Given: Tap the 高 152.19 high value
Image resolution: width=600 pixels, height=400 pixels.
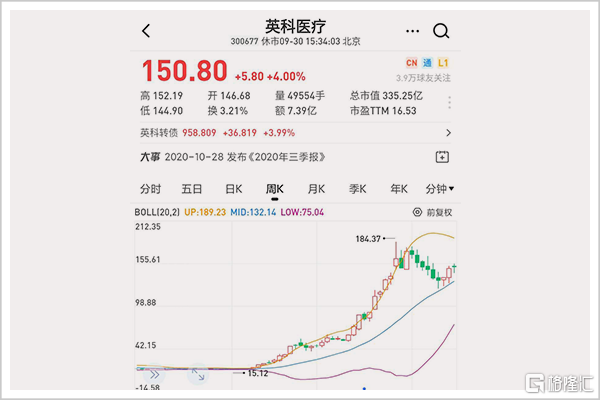Looking at the screenshot, I should 161,96.
